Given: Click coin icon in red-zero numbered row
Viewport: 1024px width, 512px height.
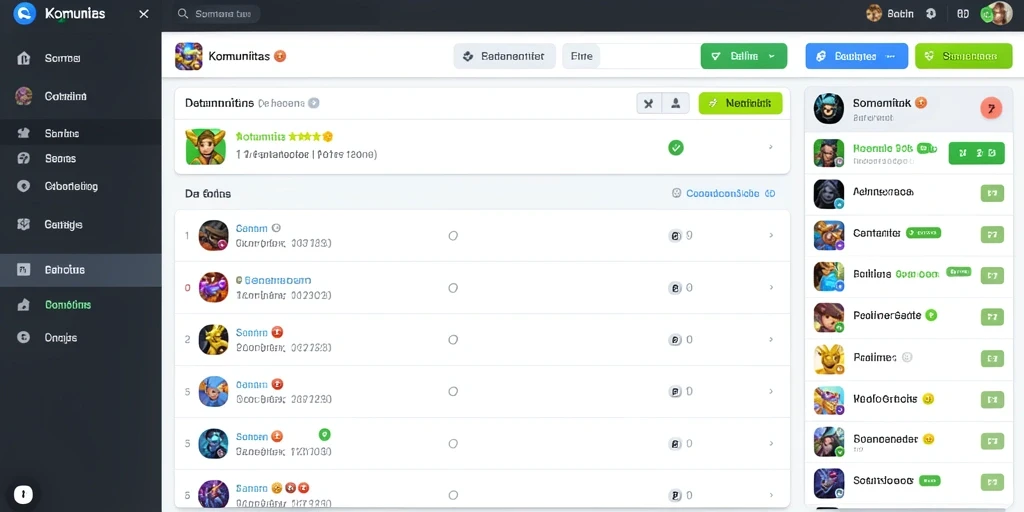Looking at the screenshot, I should 675,287.
